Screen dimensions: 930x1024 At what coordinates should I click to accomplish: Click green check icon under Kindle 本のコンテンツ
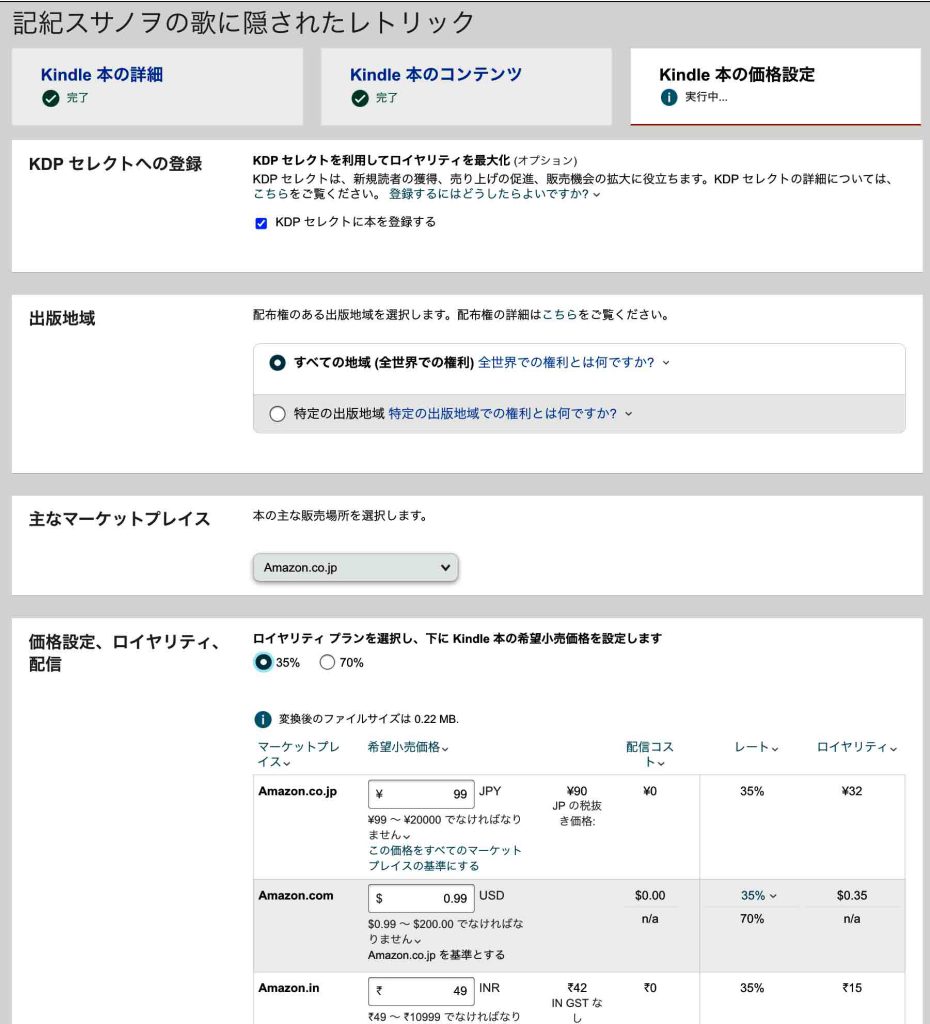[x=360, y=98]
